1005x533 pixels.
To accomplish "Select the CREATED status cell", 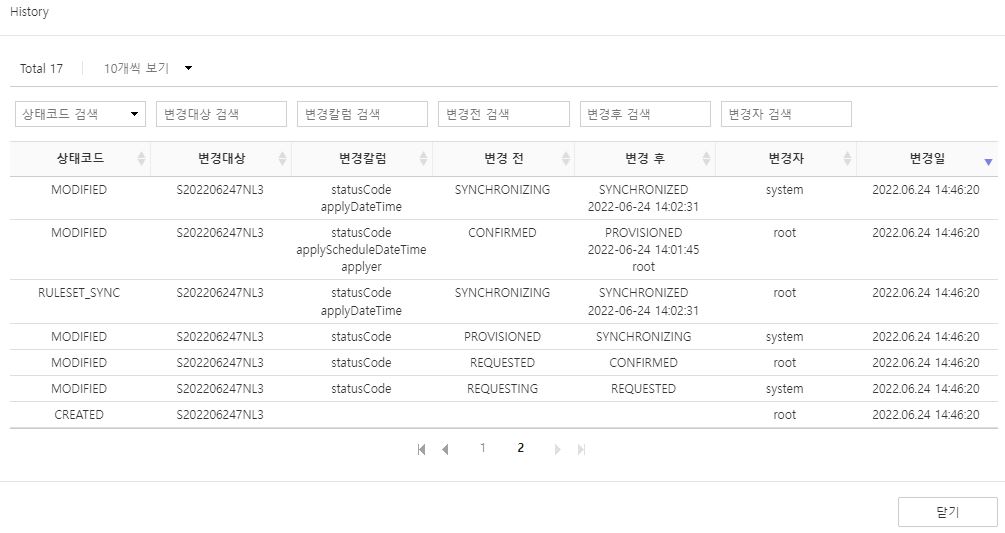I will pos(79,414).
